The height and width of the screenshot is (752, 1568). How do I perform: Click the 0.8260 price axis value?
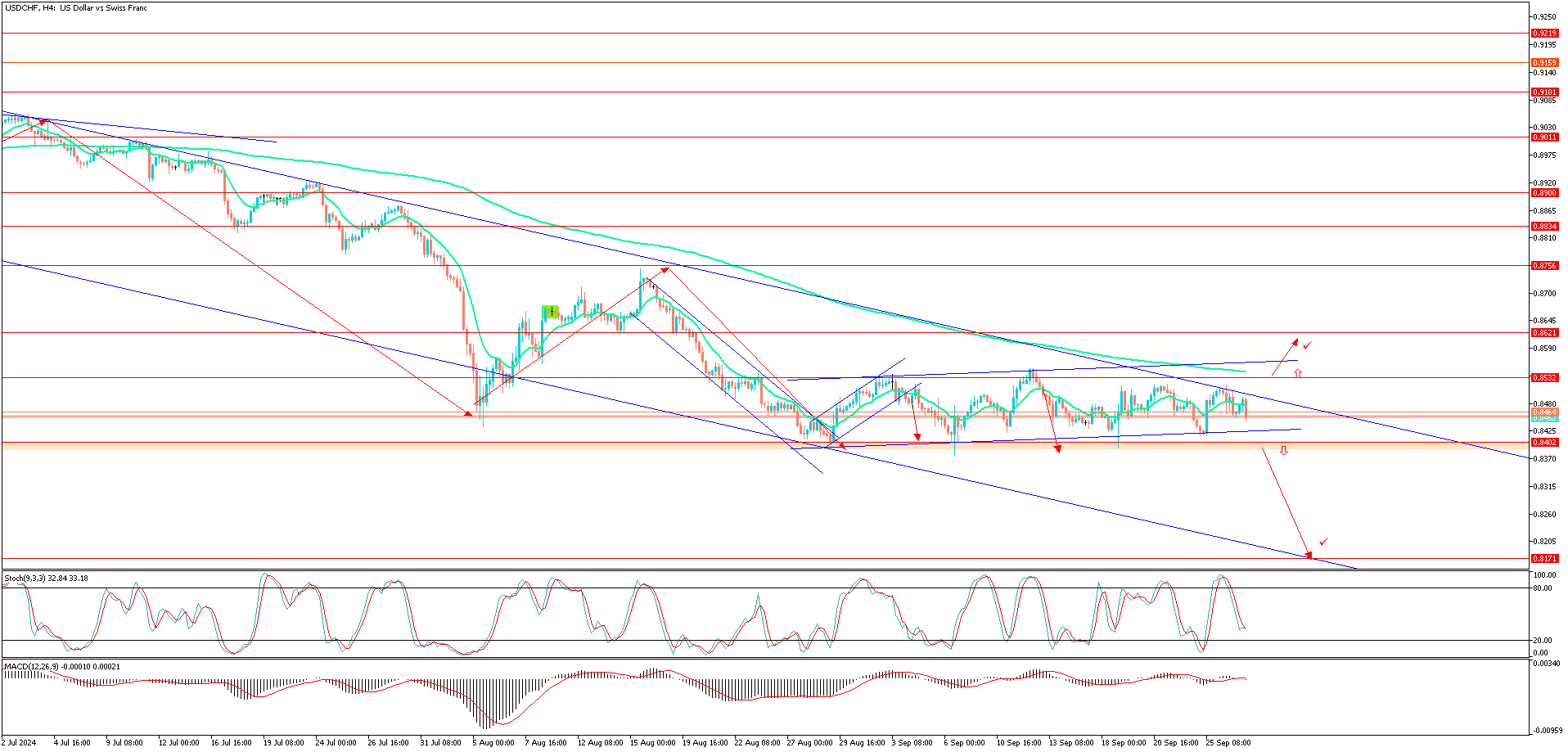click(1544, 515)
